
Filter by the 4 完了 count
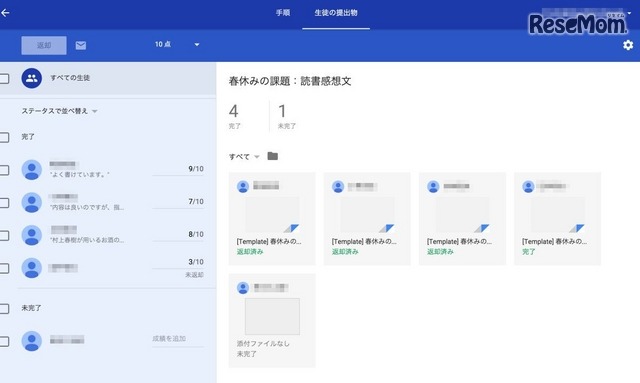(235, 116)
